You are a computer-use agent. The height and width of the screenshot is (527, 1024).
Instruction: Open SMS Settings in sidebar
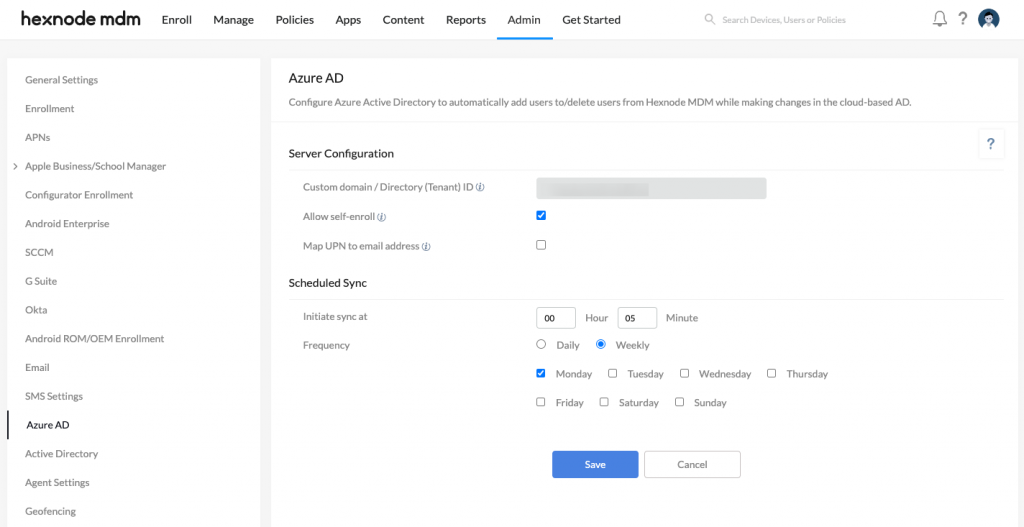tap(54, 396)
